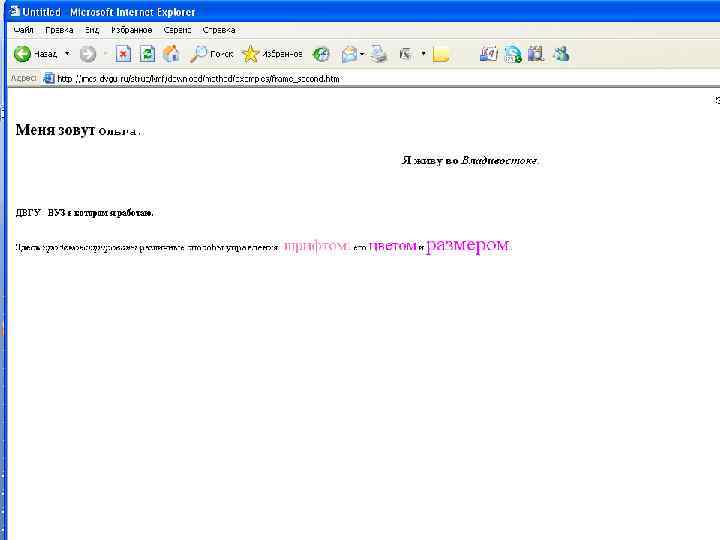Click the grey Forward arrow button
This screenshot has height=540, width=720.
pos(88,54)
